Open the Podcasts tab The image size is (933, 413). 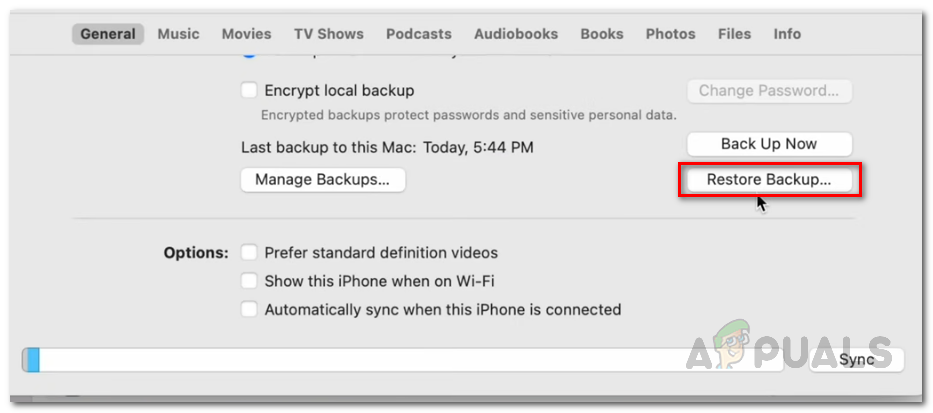419,34
